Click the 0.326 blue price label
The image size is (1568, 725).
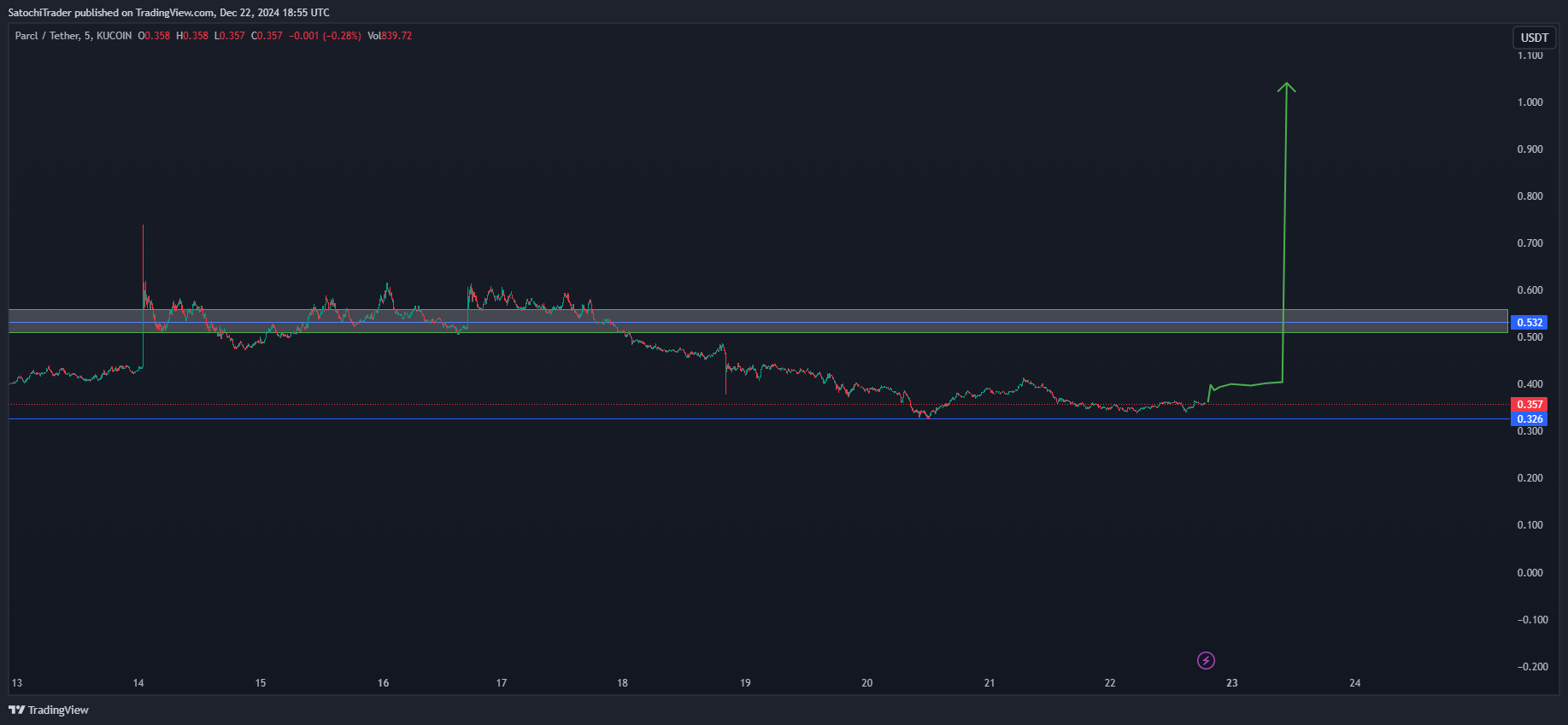1530,419
